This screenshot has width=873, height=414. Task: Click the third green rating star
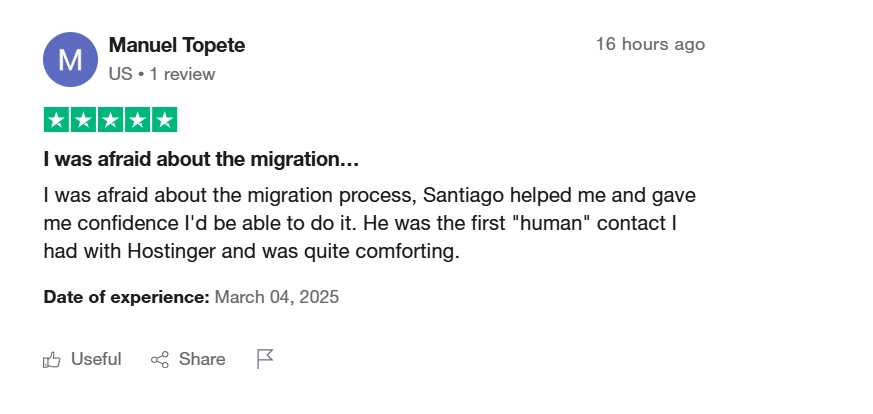pyautogui.click(x=111, y=120)
